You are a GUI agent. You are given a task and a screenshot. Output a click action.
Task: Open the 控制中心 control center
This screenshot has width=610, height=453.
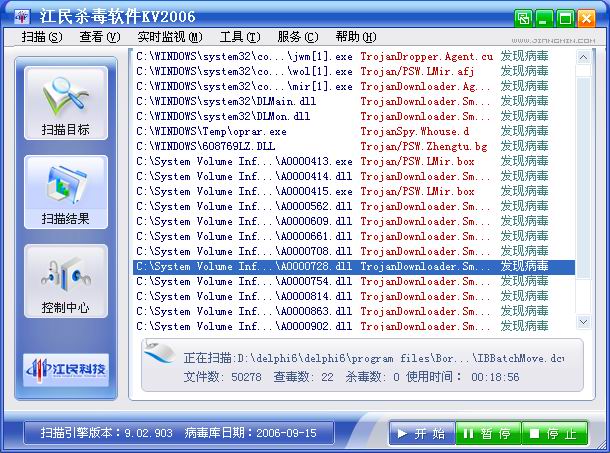(x=66, y=281)
